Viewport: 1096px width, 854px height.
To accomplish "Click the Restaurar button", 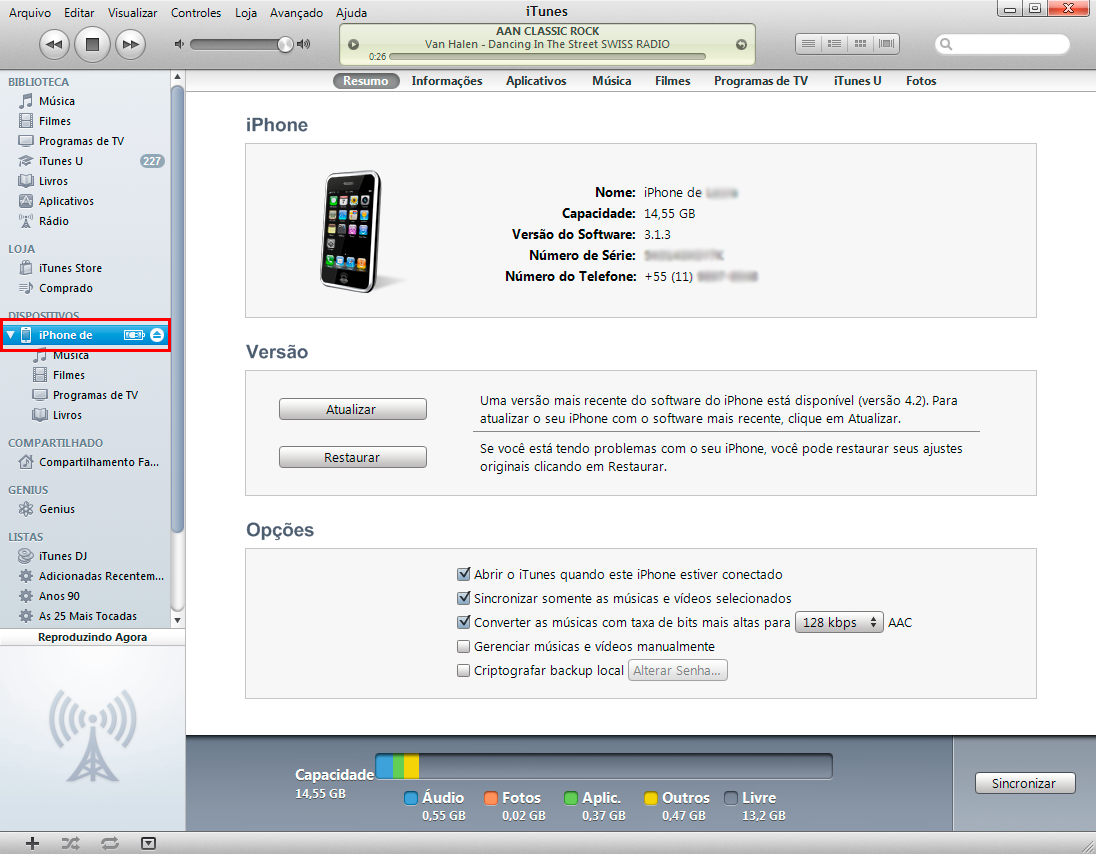I will pos(352,457).
